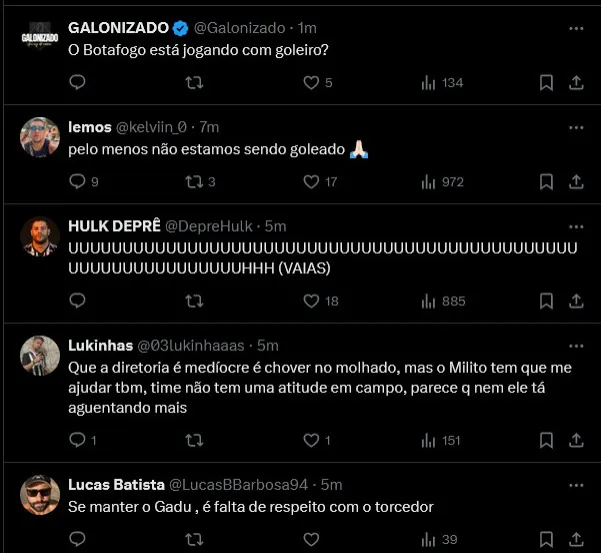This screenshot has width=601, height=553.
Task: Open HULK DEPRÊ's profile name
Action: pyautogui.click(x=113, y=226)
